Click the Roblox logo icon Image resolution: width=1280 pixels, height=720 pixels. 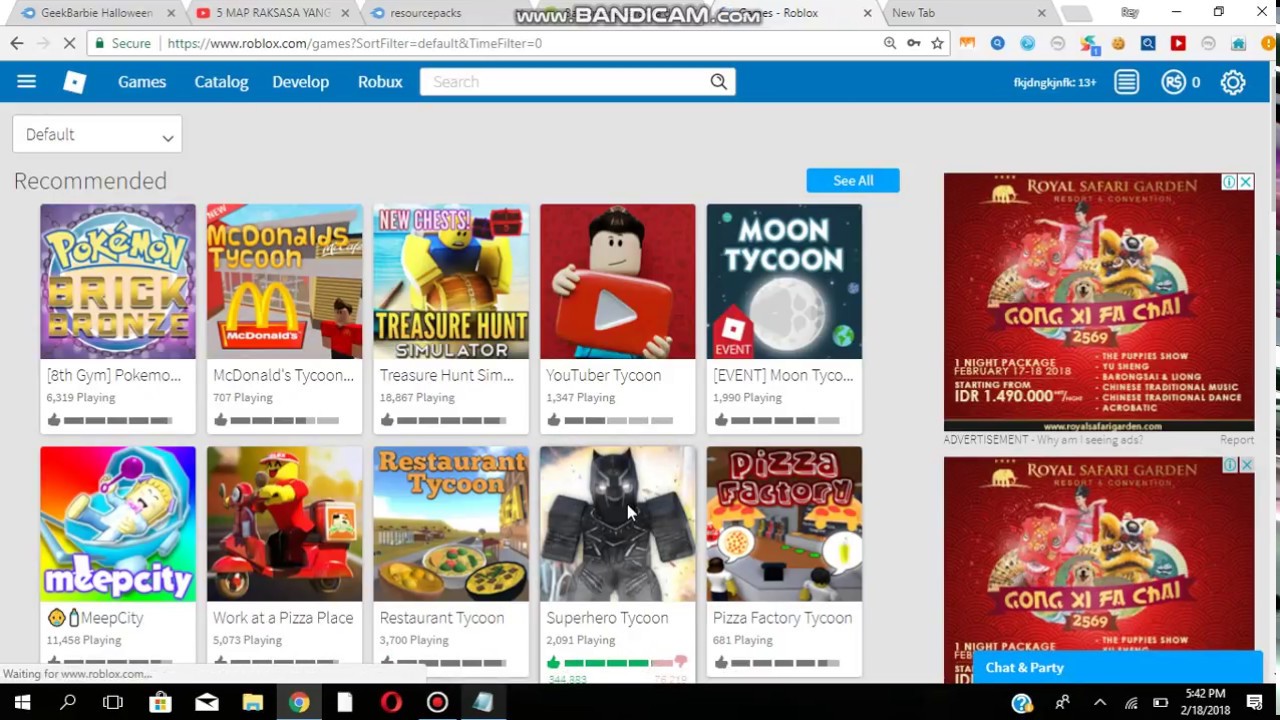75,82
